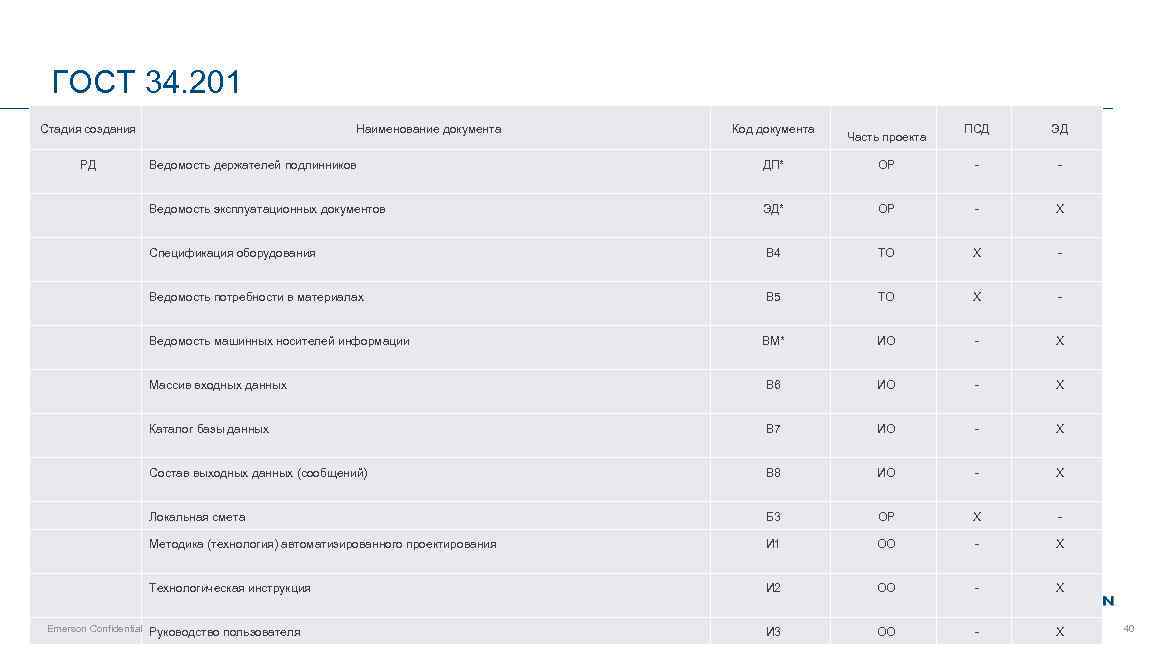This screenshot has height=648, width=1152.
Task: Click the Ведомость эксплуатационных документов cell
Action: point(267,209)
